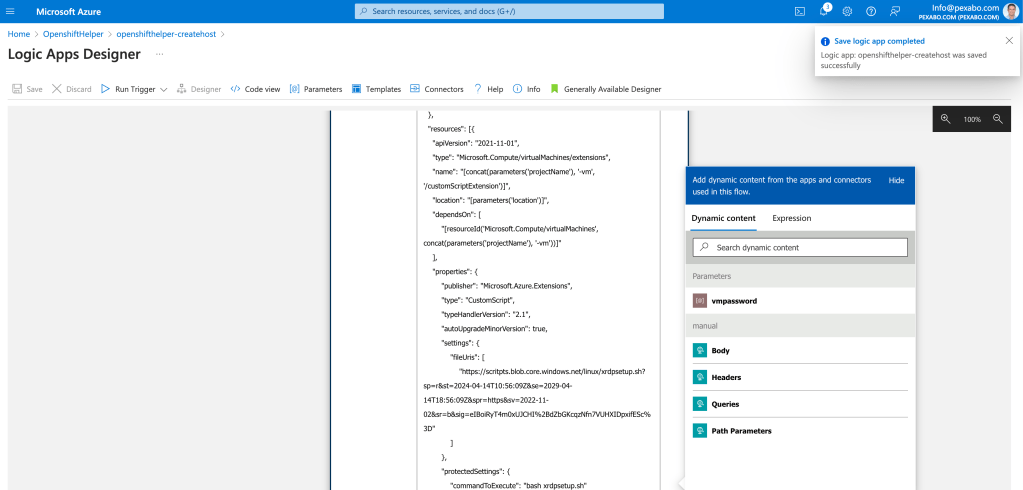The width and height of the screenshot is (1023, 490).
Task: Open Templates
Action: [376, 89]
